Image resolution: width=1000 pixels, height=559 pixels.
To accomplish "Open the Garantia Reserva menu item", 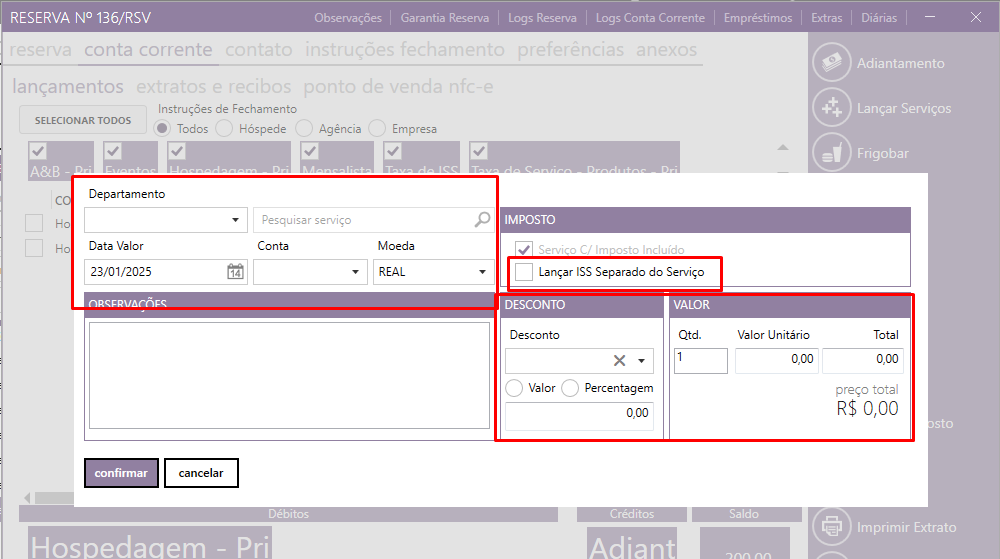I will pos(444,18).
